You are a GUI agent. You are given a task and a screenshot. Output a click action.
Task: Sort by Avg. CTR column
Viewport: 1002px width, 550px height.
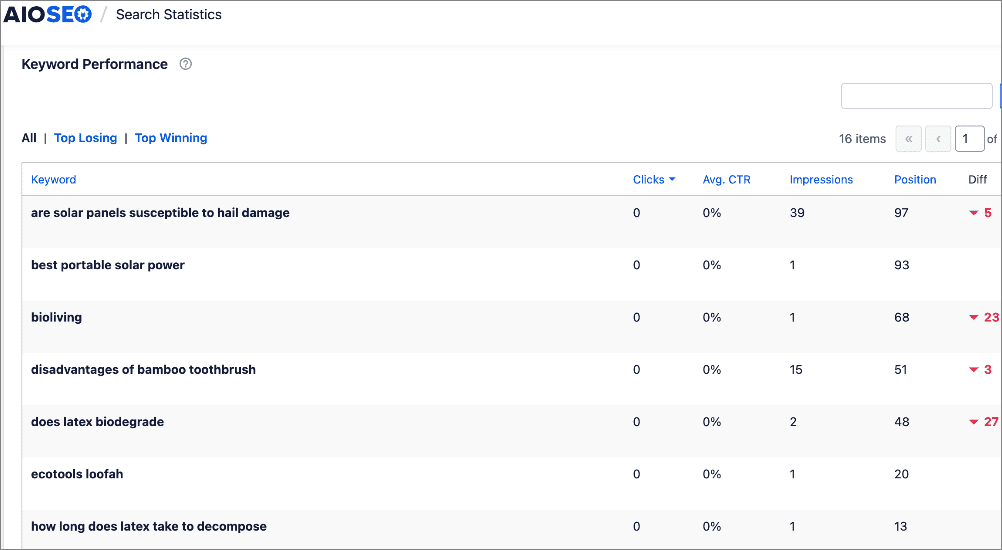pyautogui.click(x=727, y=180)
